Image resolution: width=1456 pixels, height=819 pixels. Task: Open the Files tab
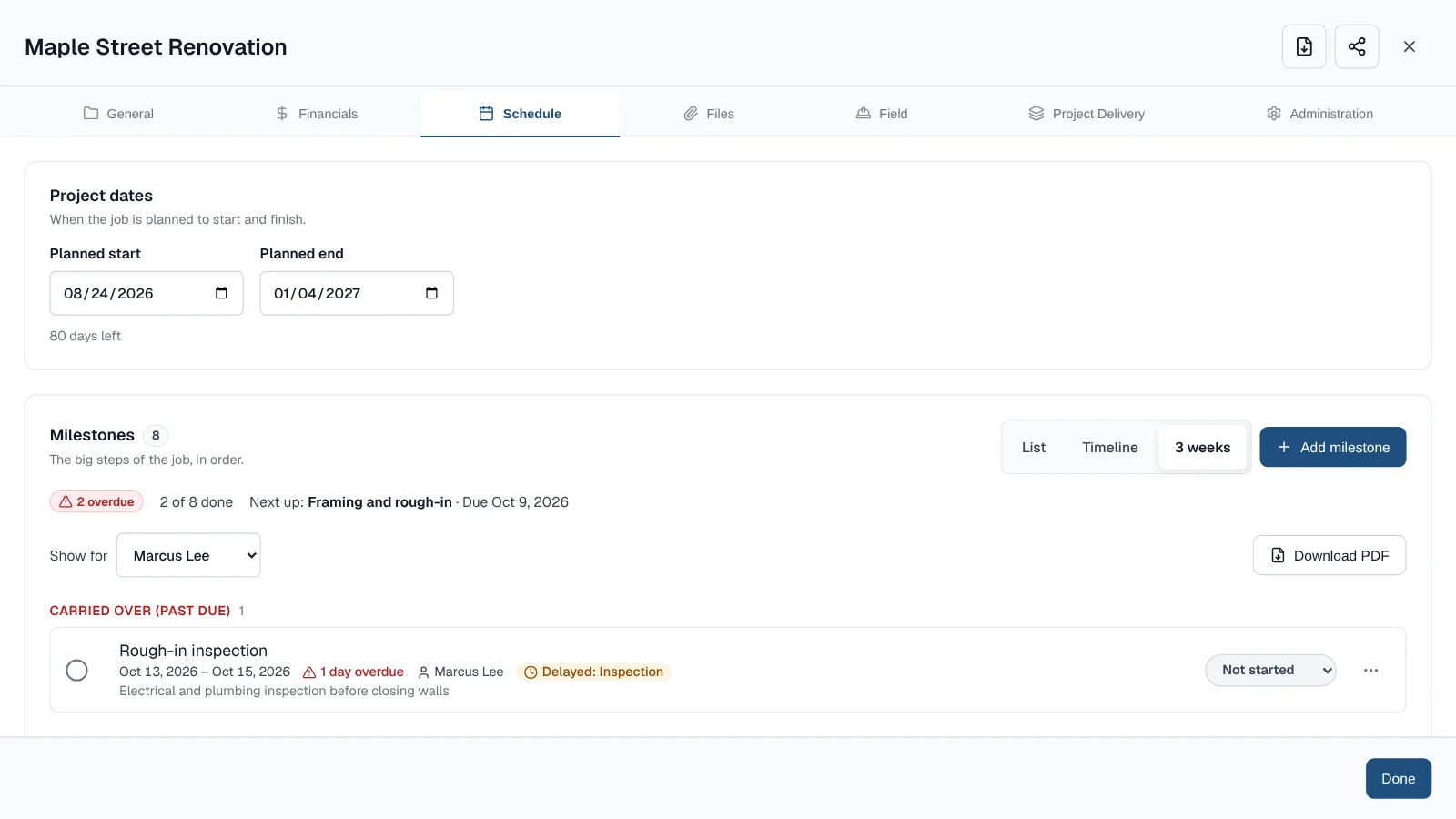point(708,114)
